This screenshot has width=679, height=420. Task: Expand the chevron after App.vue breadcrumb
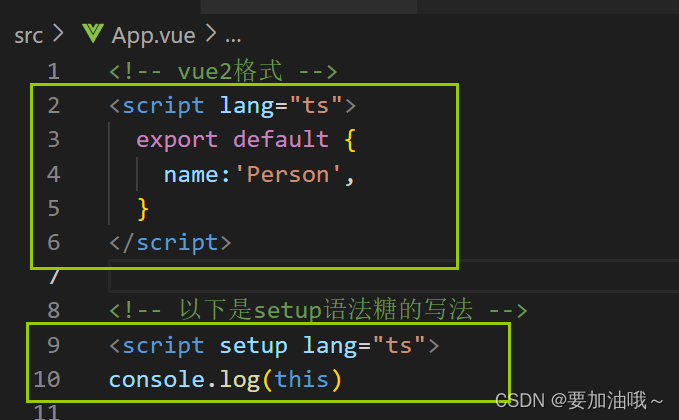[x=210, y=33]
